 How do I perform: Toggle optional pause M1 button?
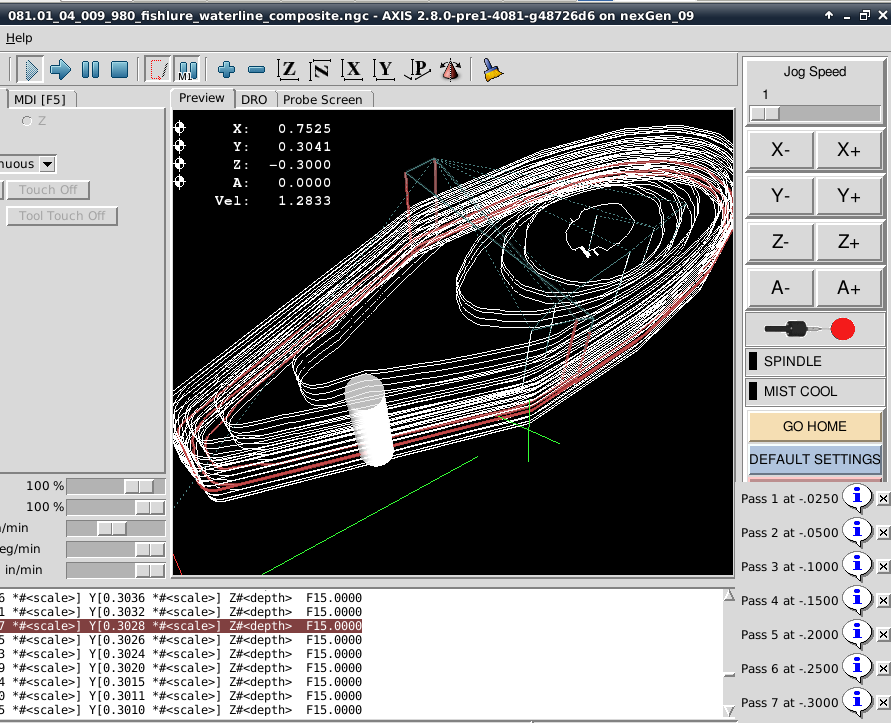187,69
